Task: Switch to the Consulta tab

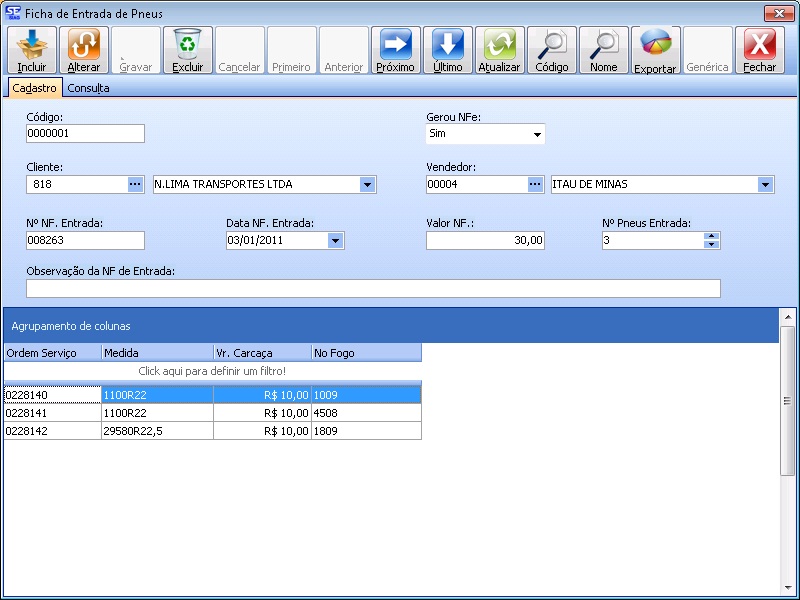Action: (x=89, y=88)
